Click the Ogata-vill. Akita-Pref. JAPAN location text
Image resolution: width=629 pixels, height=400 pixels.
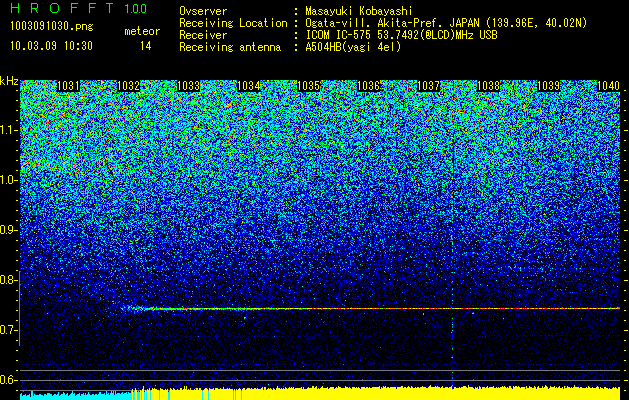446,23
